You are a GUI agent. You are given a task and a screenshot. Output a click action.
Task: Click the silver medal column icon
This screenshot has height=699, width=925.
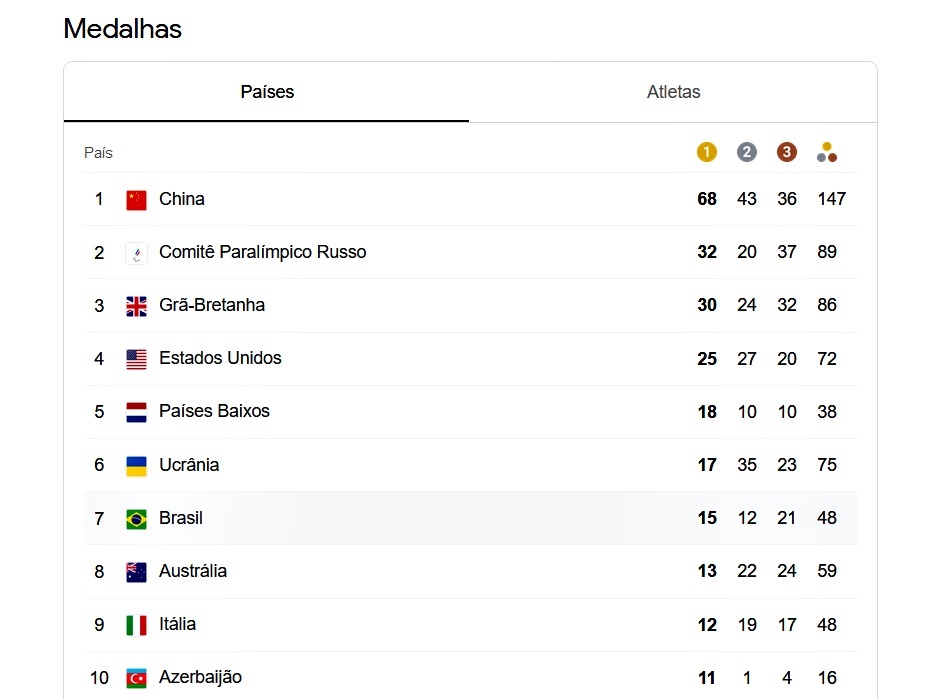pos(747,152)
